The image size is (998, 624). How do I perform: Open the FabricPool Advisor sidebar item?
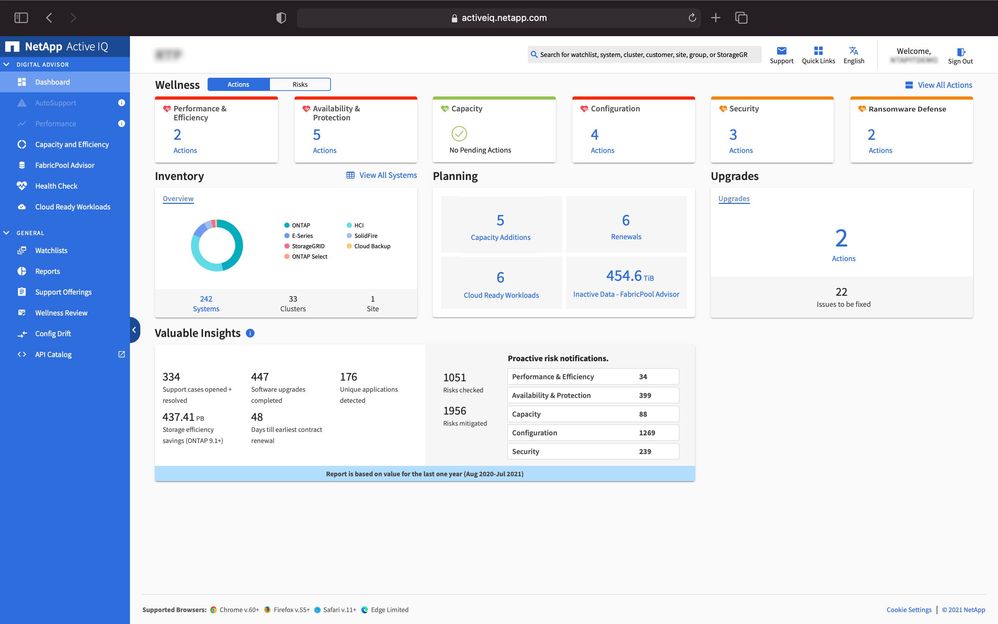pos(64,165)
